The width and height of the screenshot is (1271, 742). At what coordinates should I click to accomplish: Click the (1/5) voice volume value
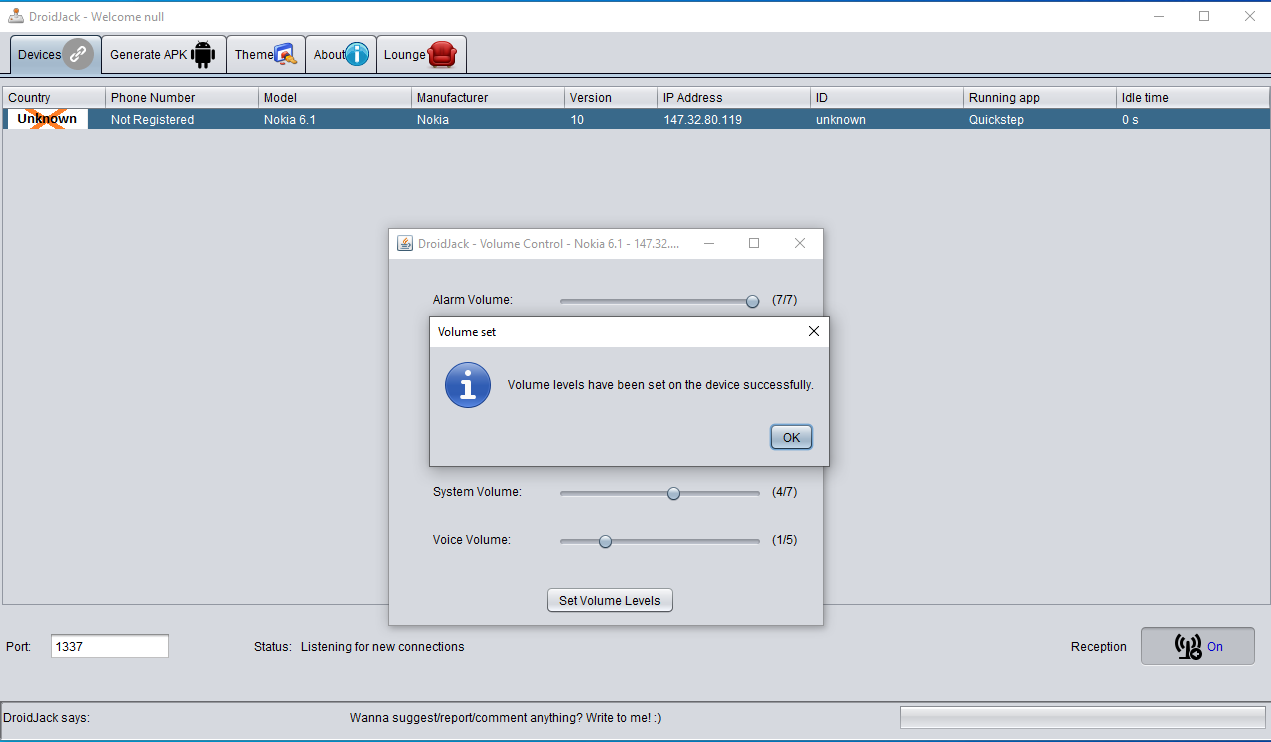(784, 540)
